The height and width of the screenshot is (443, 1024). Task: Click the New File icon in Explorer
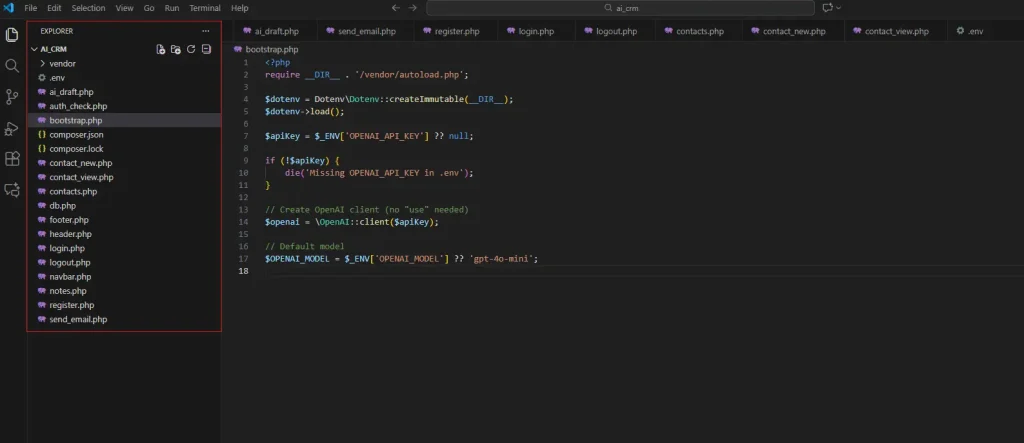161,49
